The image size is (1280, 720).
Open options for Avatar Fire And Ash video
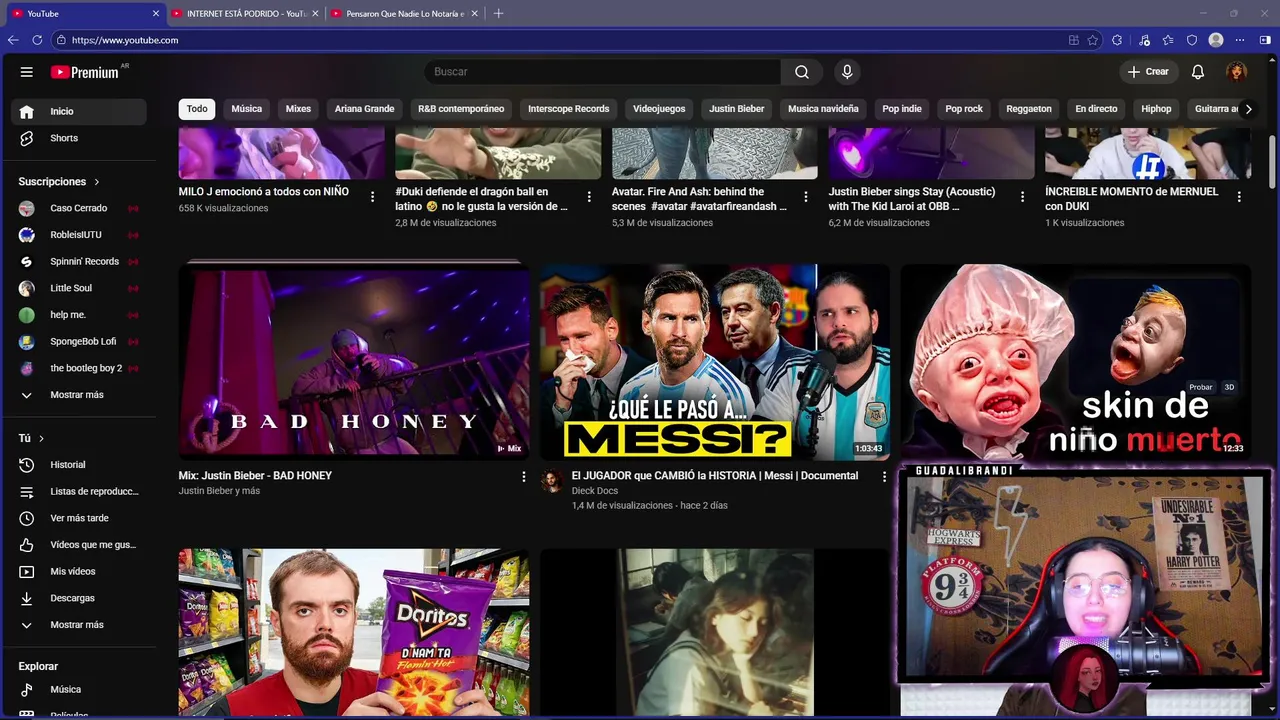pos(806,197)
